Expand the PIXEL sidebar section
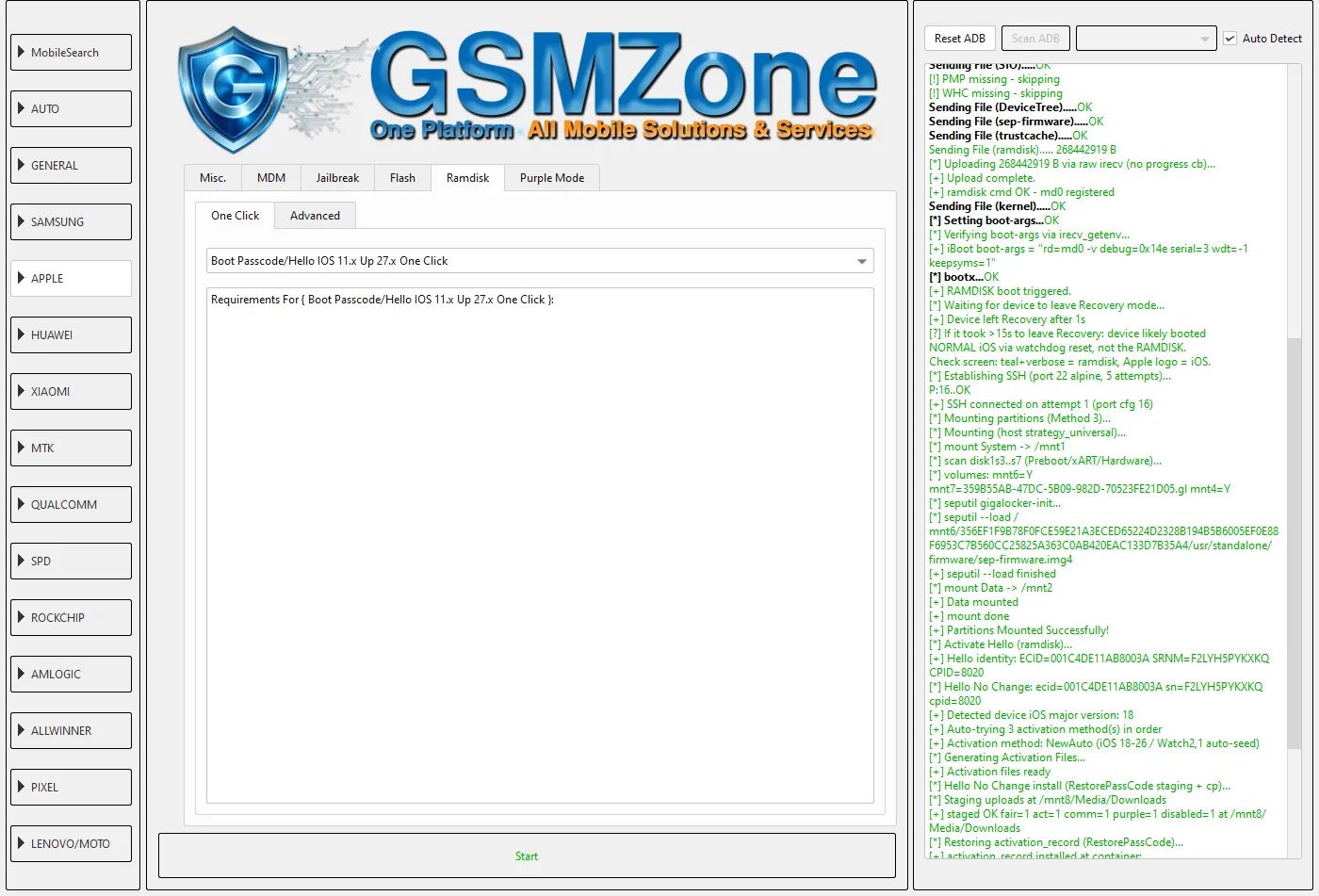Screen dimensions: 1319x896 pos(71,788)
